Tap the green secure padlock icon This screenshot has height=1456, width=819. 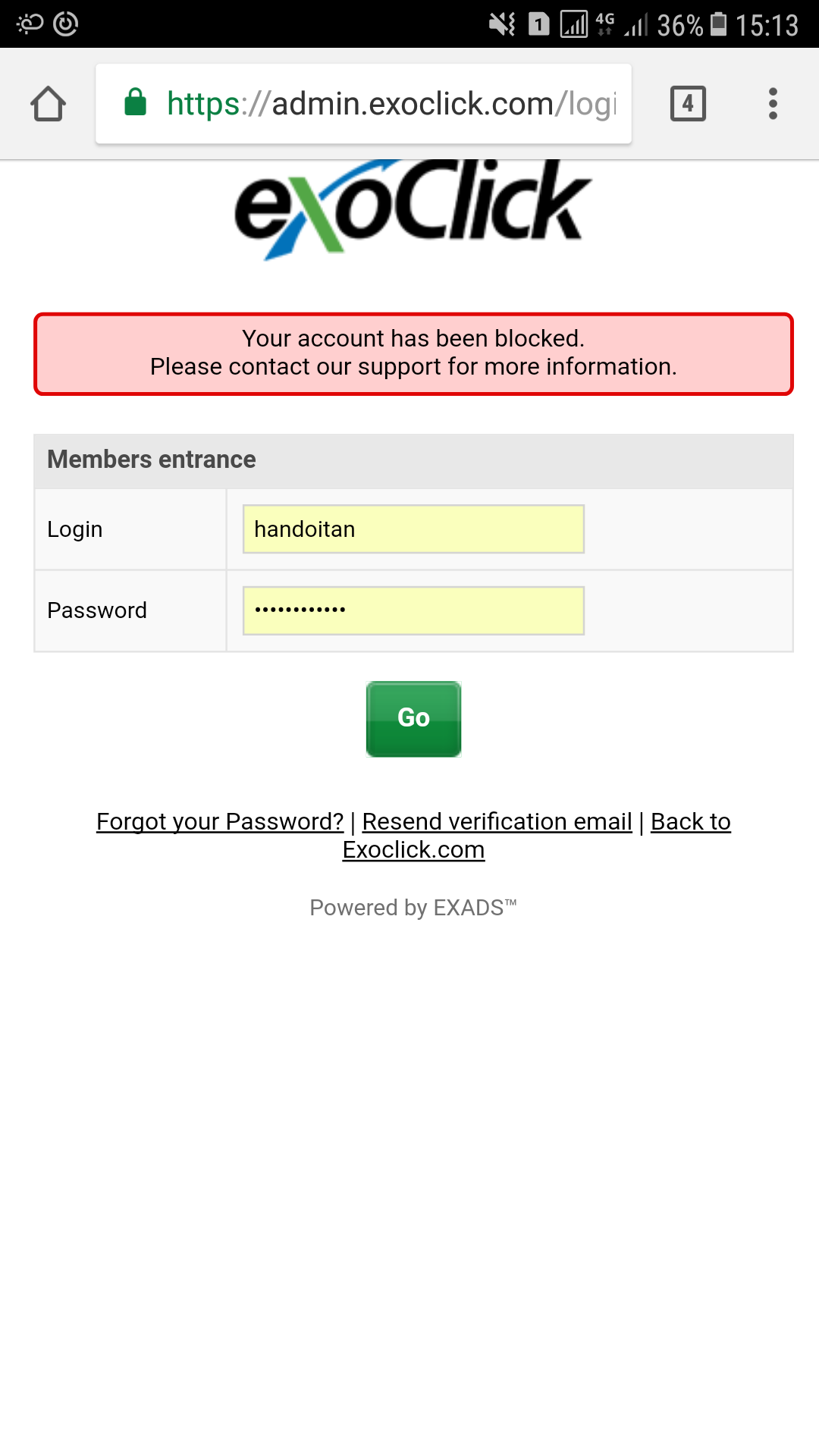[x=135, y=102]
